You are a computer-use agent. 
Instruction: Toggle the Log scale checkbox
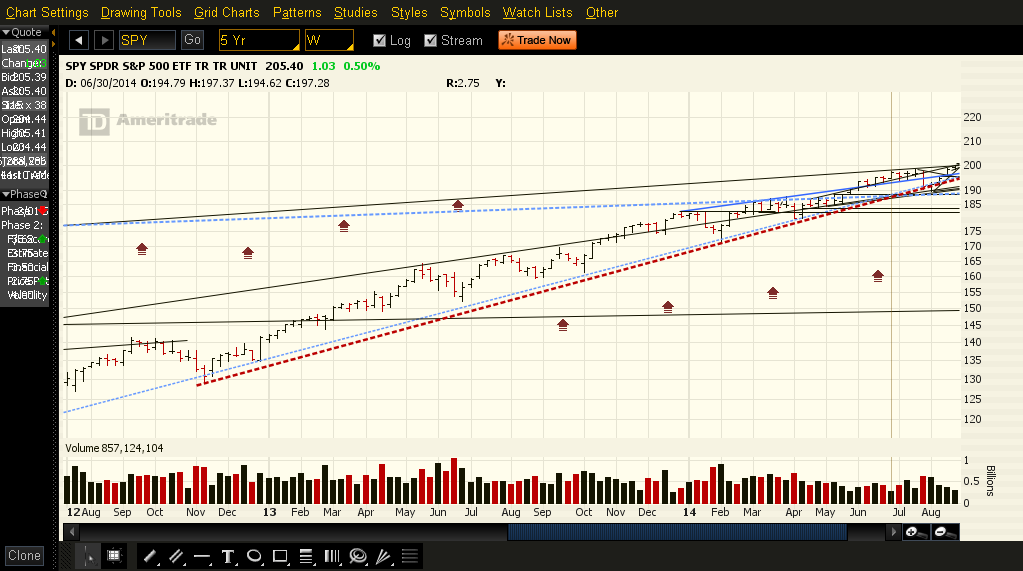click(x=379, y=40)
